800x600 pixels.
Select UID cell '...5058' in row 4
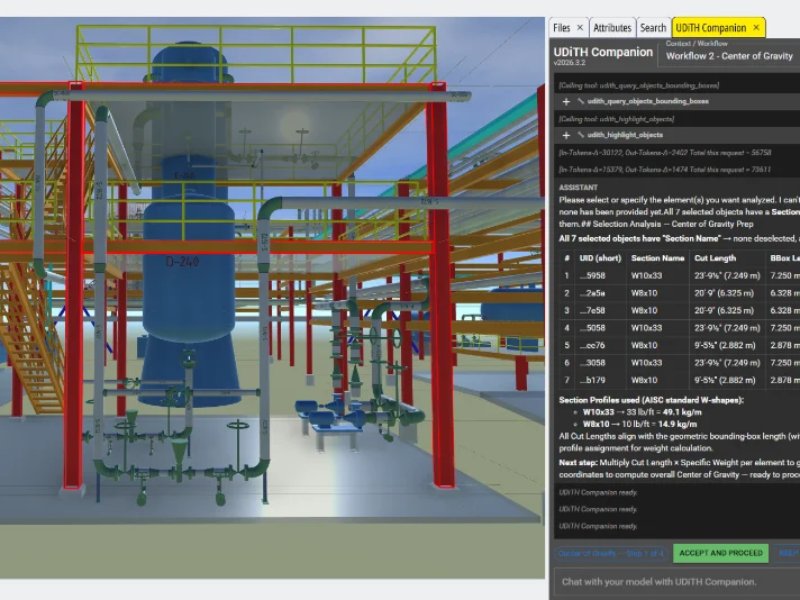[593, 328]
